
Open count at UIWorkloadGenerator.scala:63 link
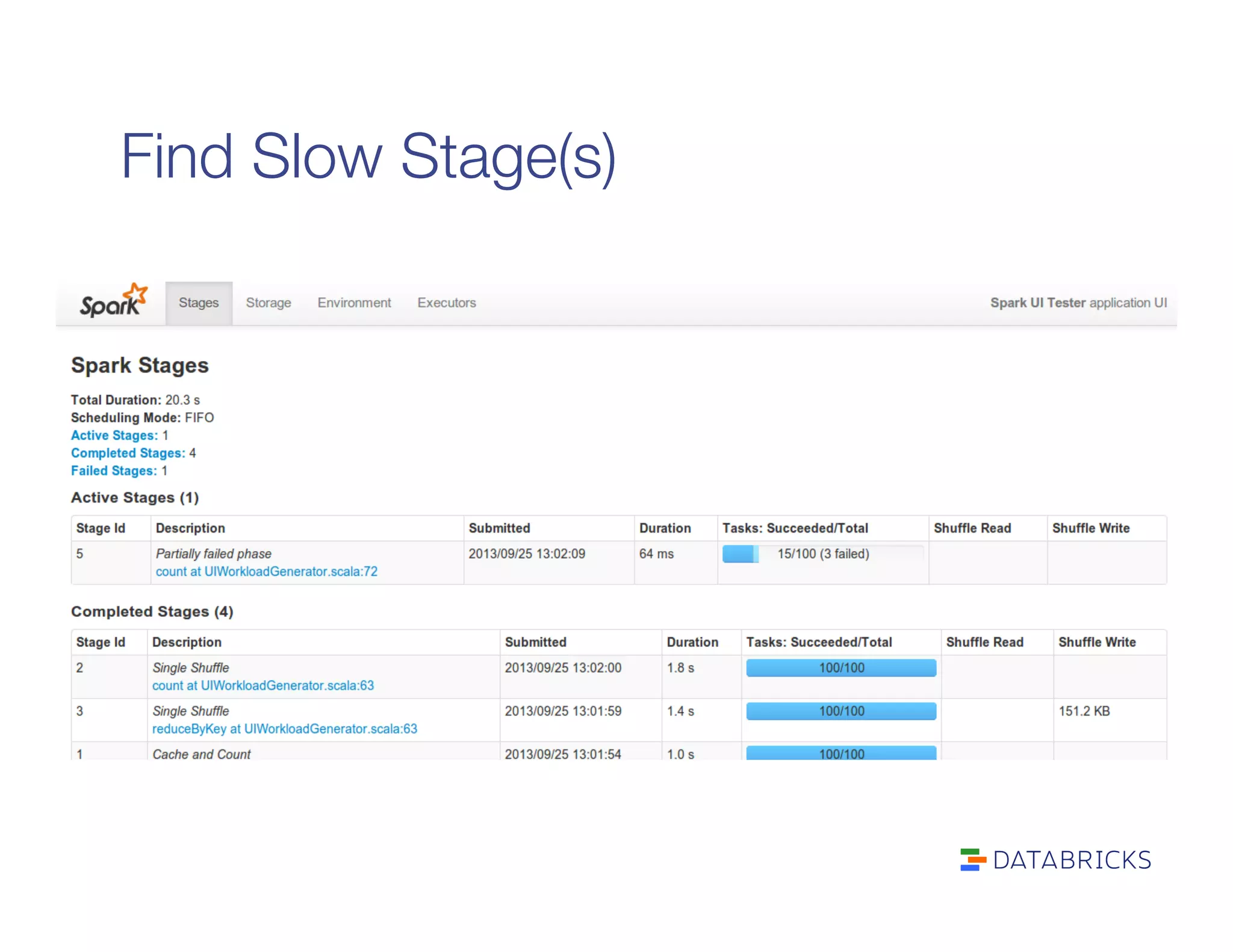[263, 685]
